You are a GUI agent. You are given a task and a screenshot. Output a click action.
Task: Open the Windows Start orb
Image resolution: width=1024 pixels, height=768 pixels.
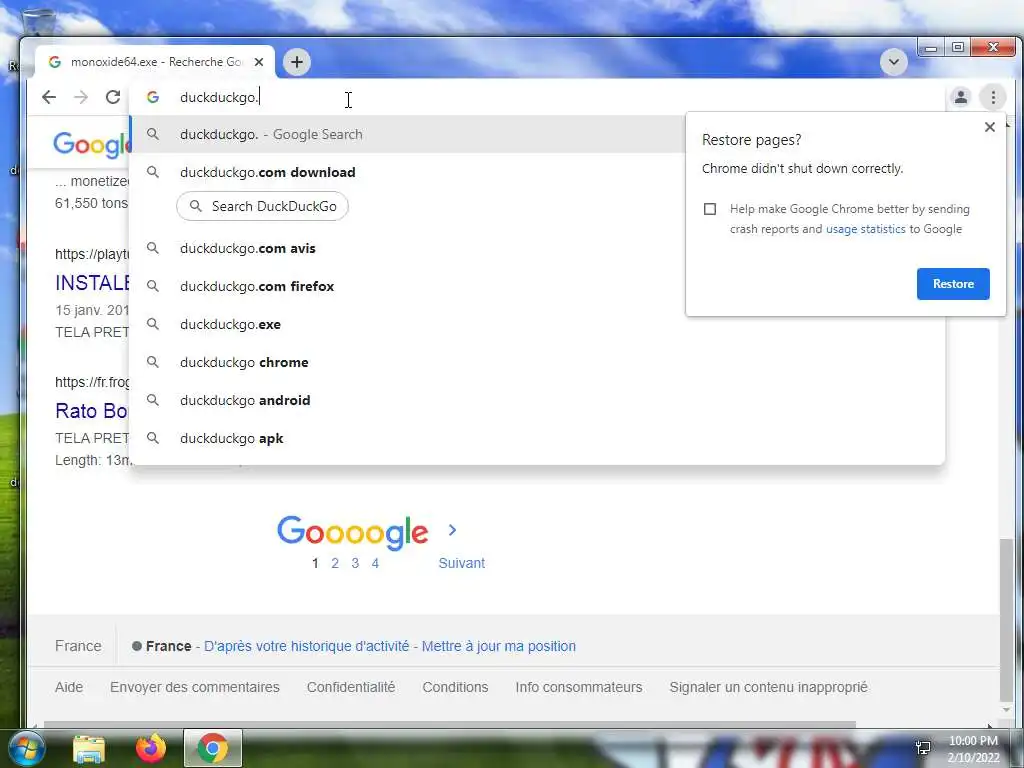click(26, 748)
